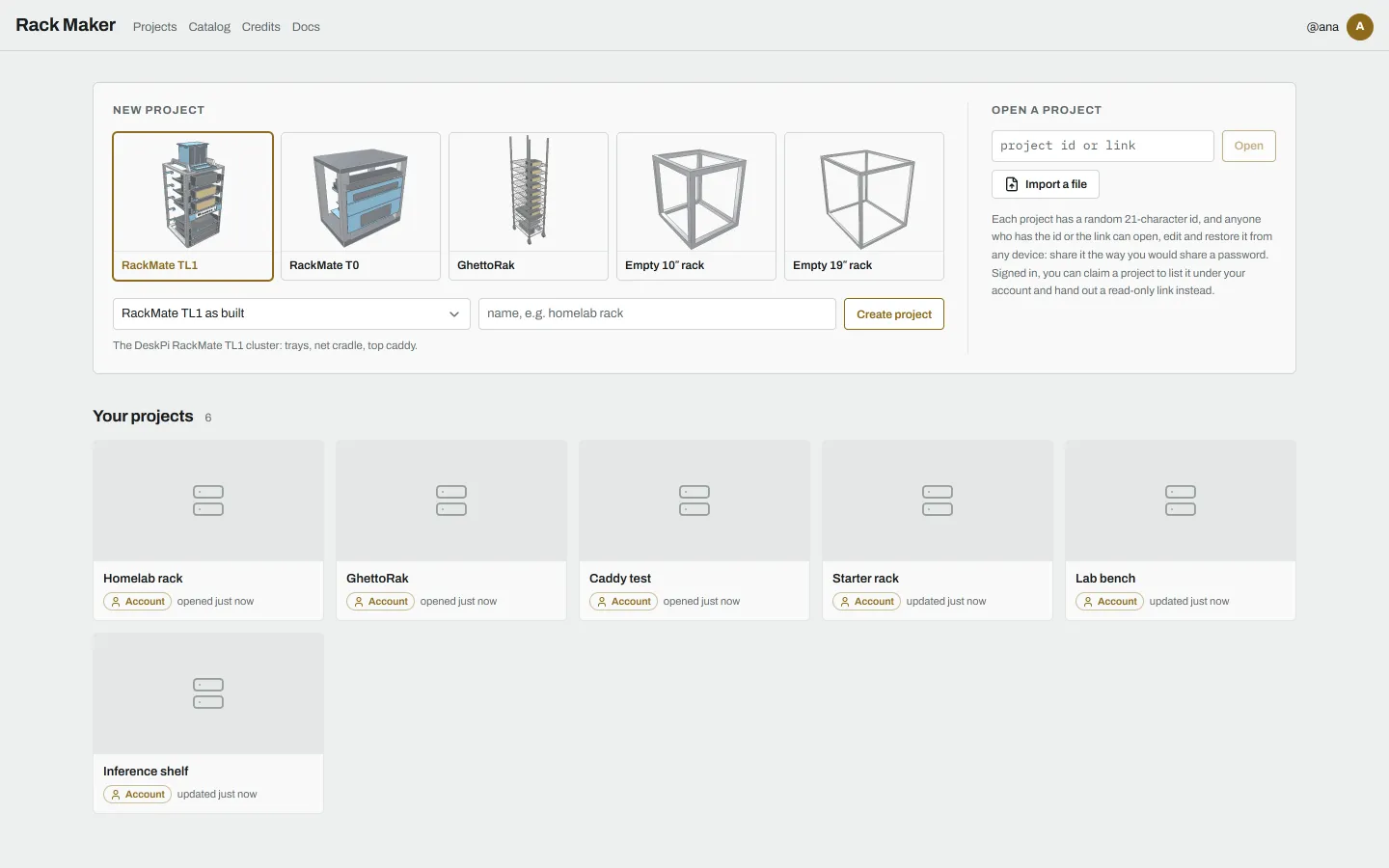Image resolution: width=1389 pixels, height=868 pixels.
Task: Click the Import a file button
Action: click(1046, 184)
